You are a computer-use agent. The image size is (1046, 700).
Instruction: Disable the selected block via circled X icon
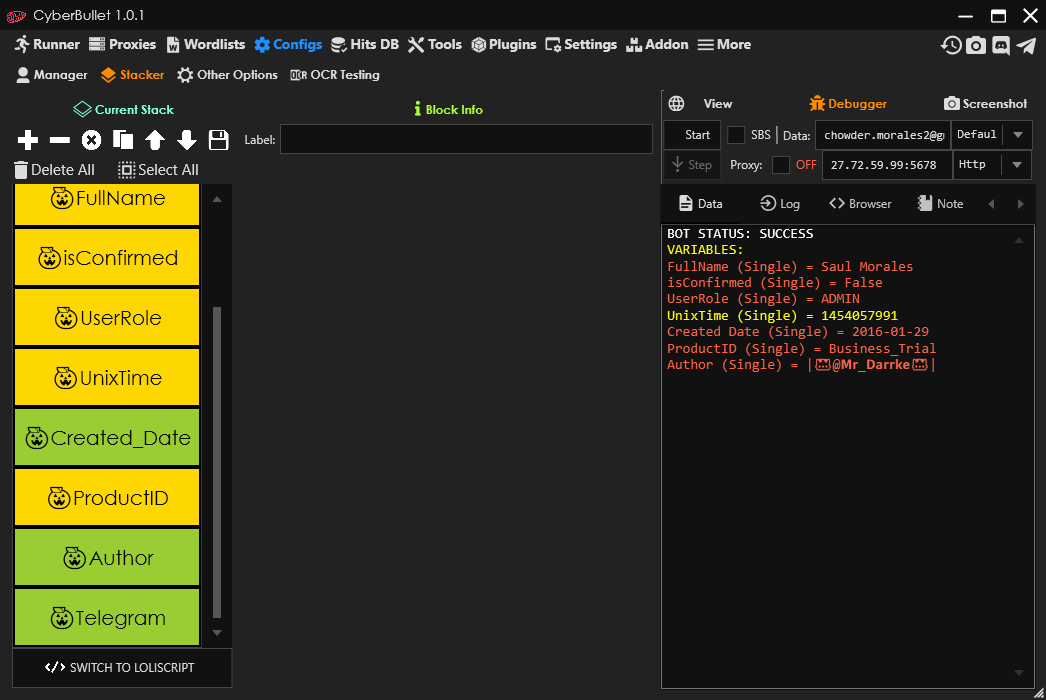pos(91,140)
